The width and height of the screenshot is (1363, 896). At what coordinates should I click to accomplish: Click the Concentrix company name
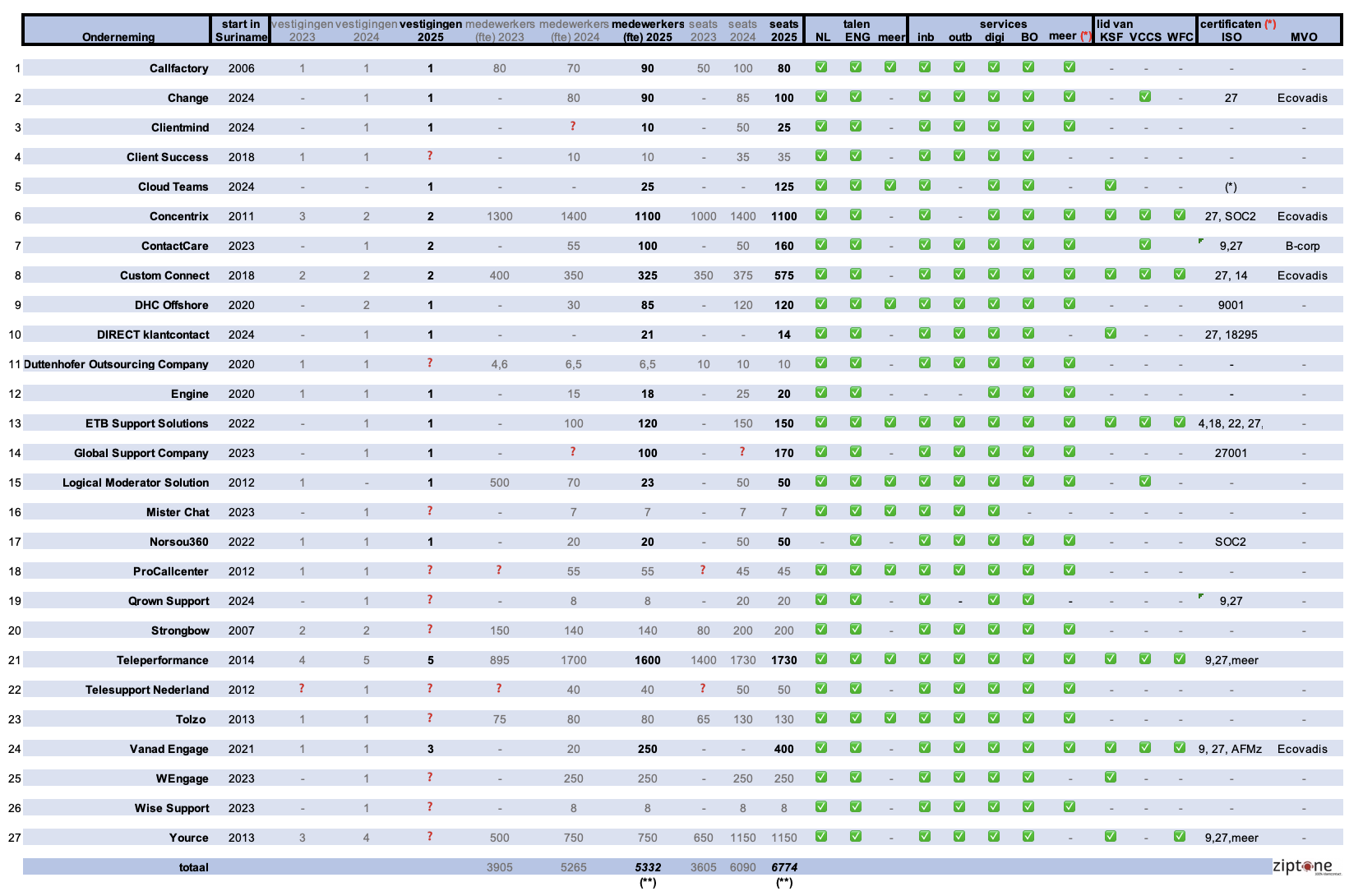(178, 216)
